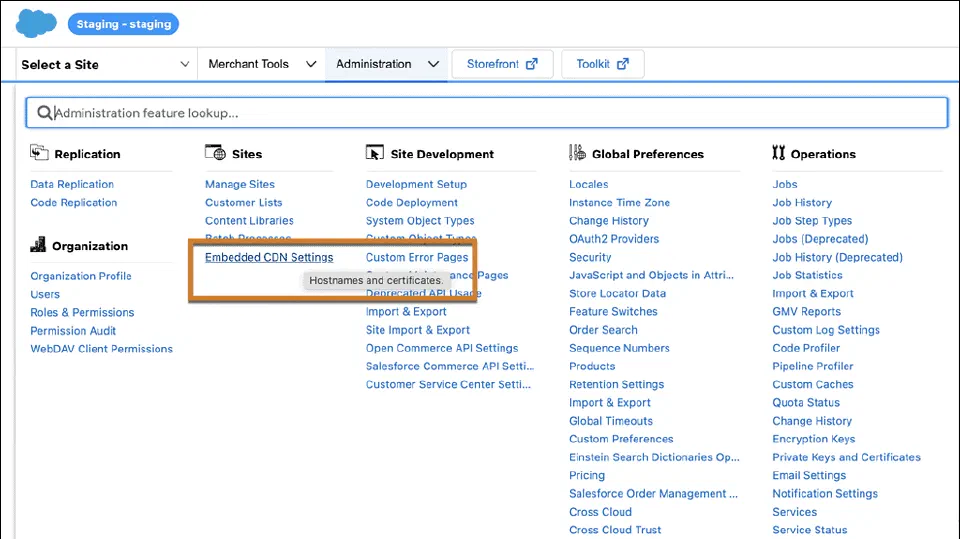
Task: Open Custom Log Settings
Action: pyautogui.click(x=826, y=330)
